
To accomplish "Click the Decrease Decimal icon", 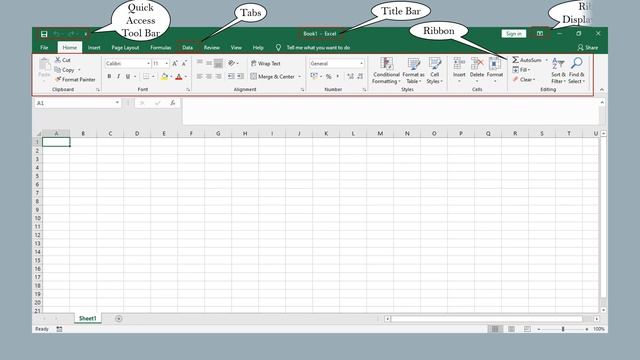I will 360,76.
